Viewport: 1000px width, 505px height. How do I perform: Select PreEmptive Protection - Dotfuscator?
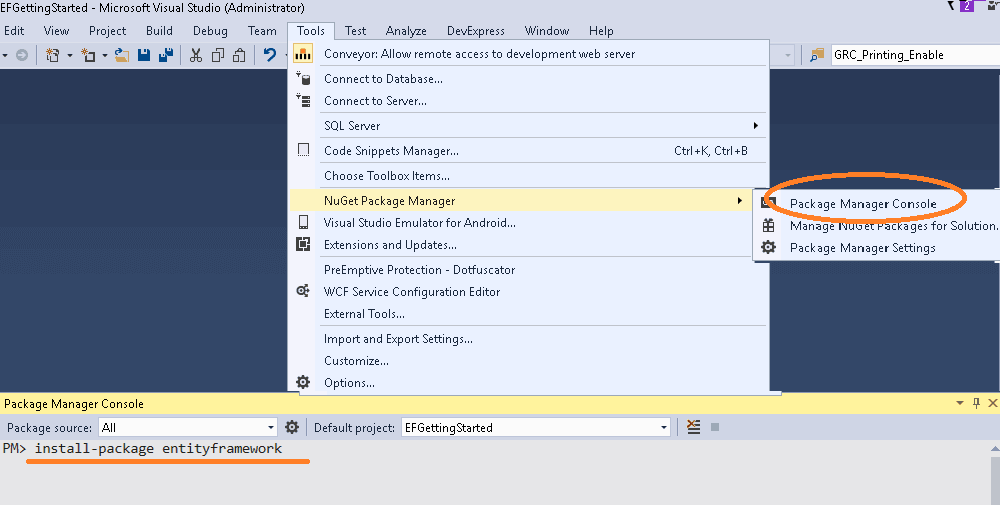pyautogui.click(x=419, y=269)
